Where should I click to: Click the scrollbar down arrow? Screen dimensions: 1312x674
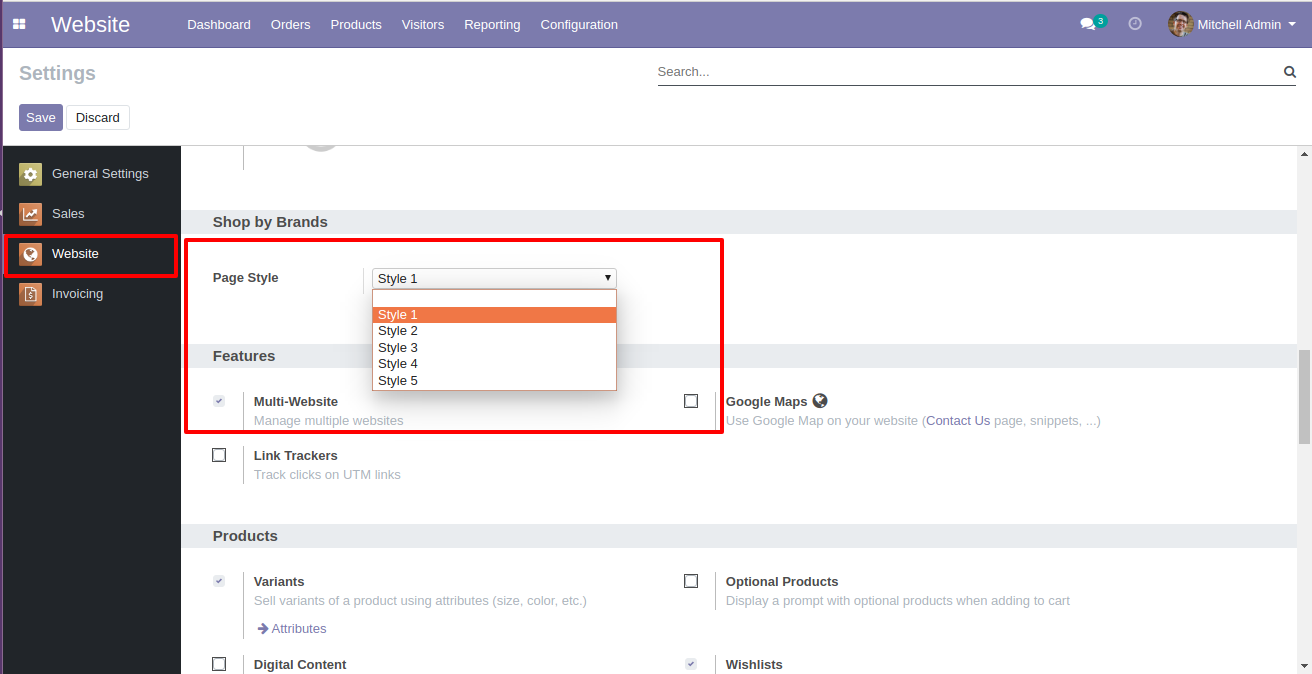[1304, 665]
